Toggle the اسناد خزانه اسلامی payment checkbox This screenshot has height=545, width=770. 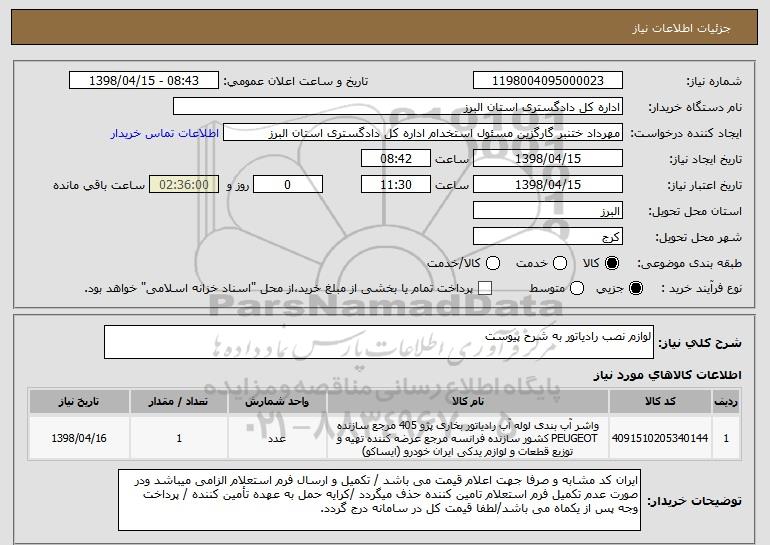pyautogui.click(x=485, y=288)
